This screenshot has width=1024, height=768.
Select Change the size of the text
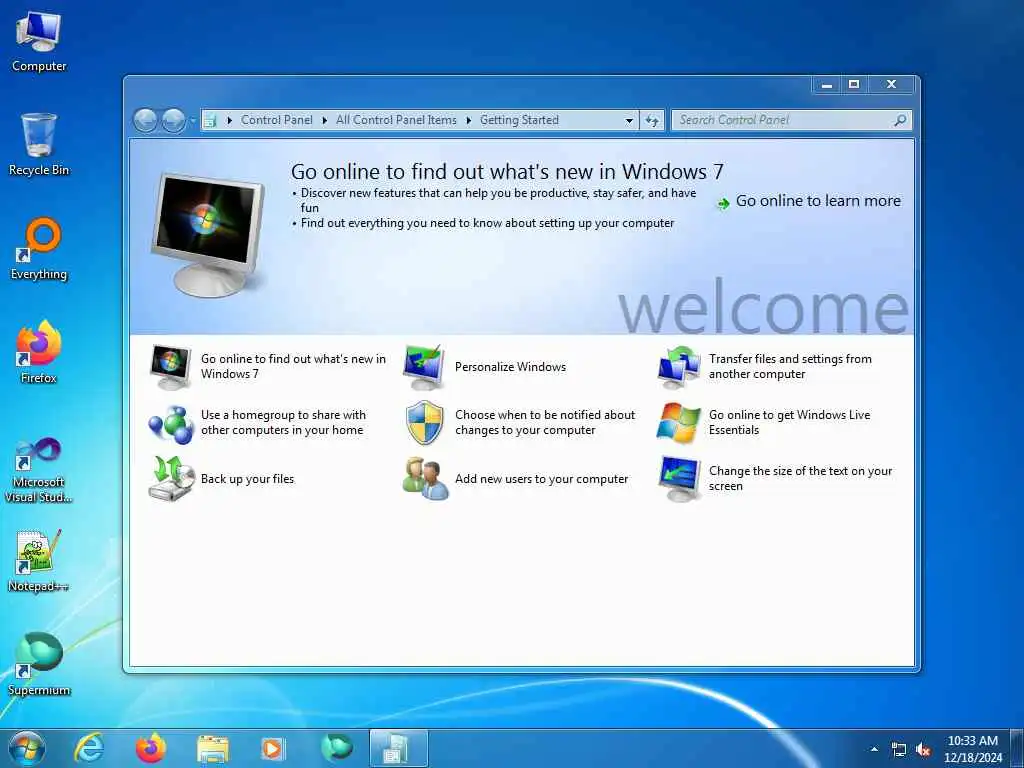[x=800, y=479]
